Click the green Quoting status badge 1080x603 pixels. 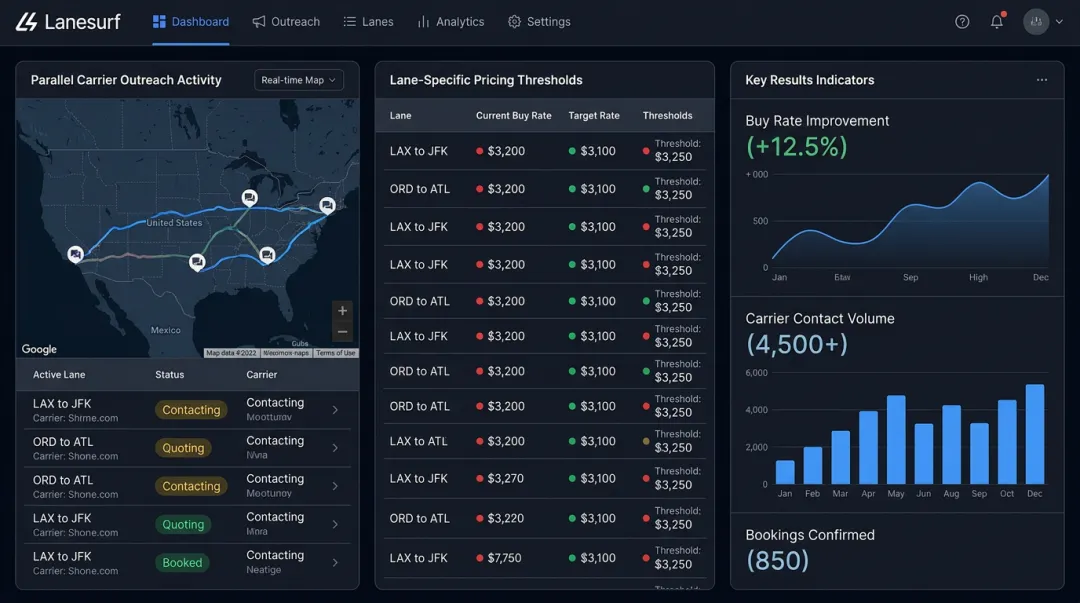pyautogui.click(x=183, y=524)
